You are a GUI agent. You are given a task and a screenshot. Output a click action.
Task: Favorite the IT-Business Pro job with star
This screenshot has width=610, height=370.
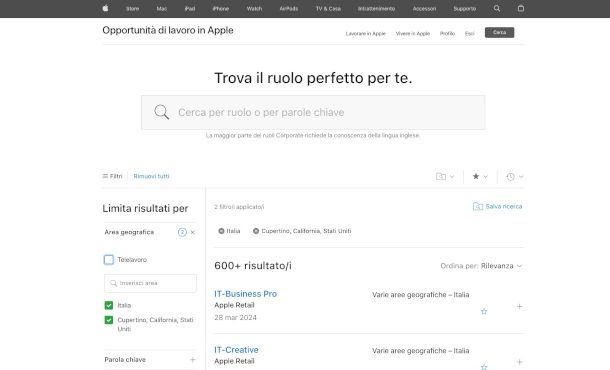pos(484,311)
